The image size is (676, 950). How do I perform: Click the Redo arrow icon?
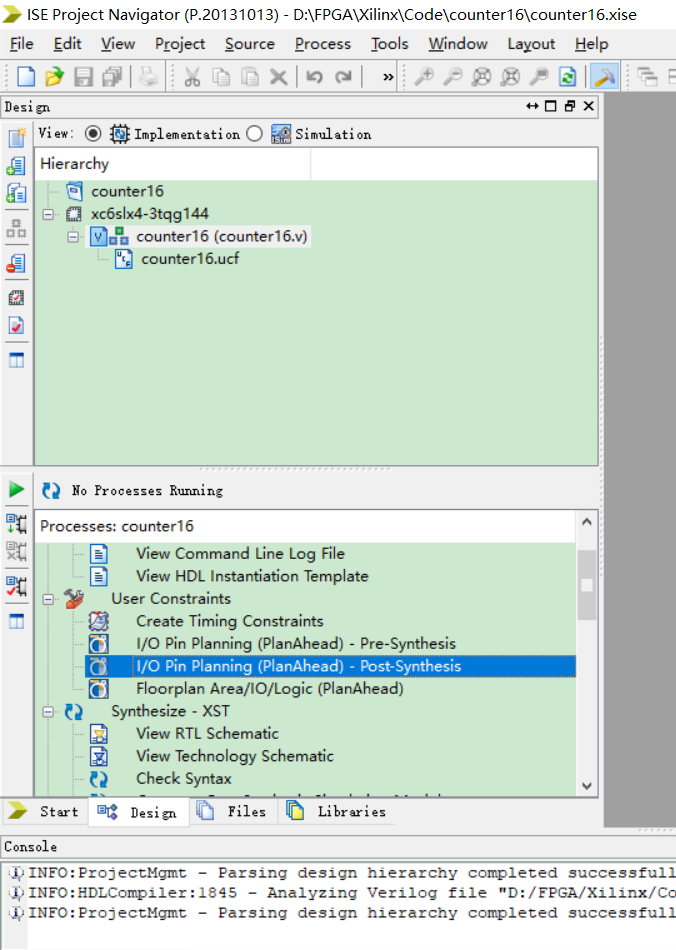click(x=343, y=77)
